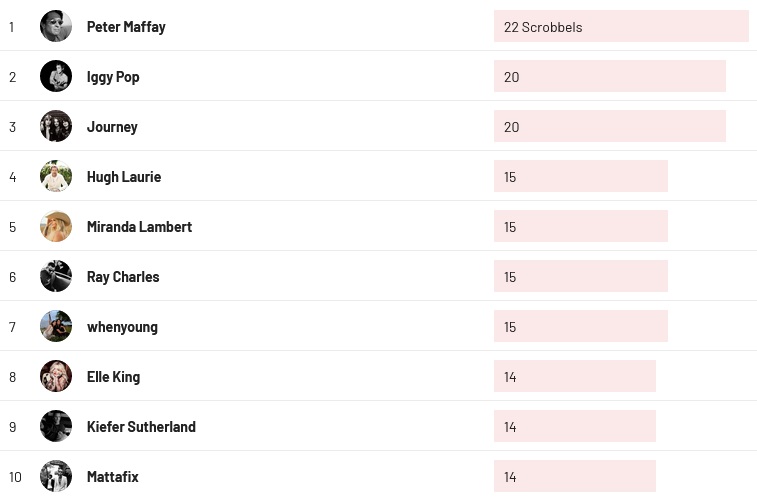Viewport: 757px width, 500px height.
Task: Click the whenyoung artist avatar
Action: (56, 326)
